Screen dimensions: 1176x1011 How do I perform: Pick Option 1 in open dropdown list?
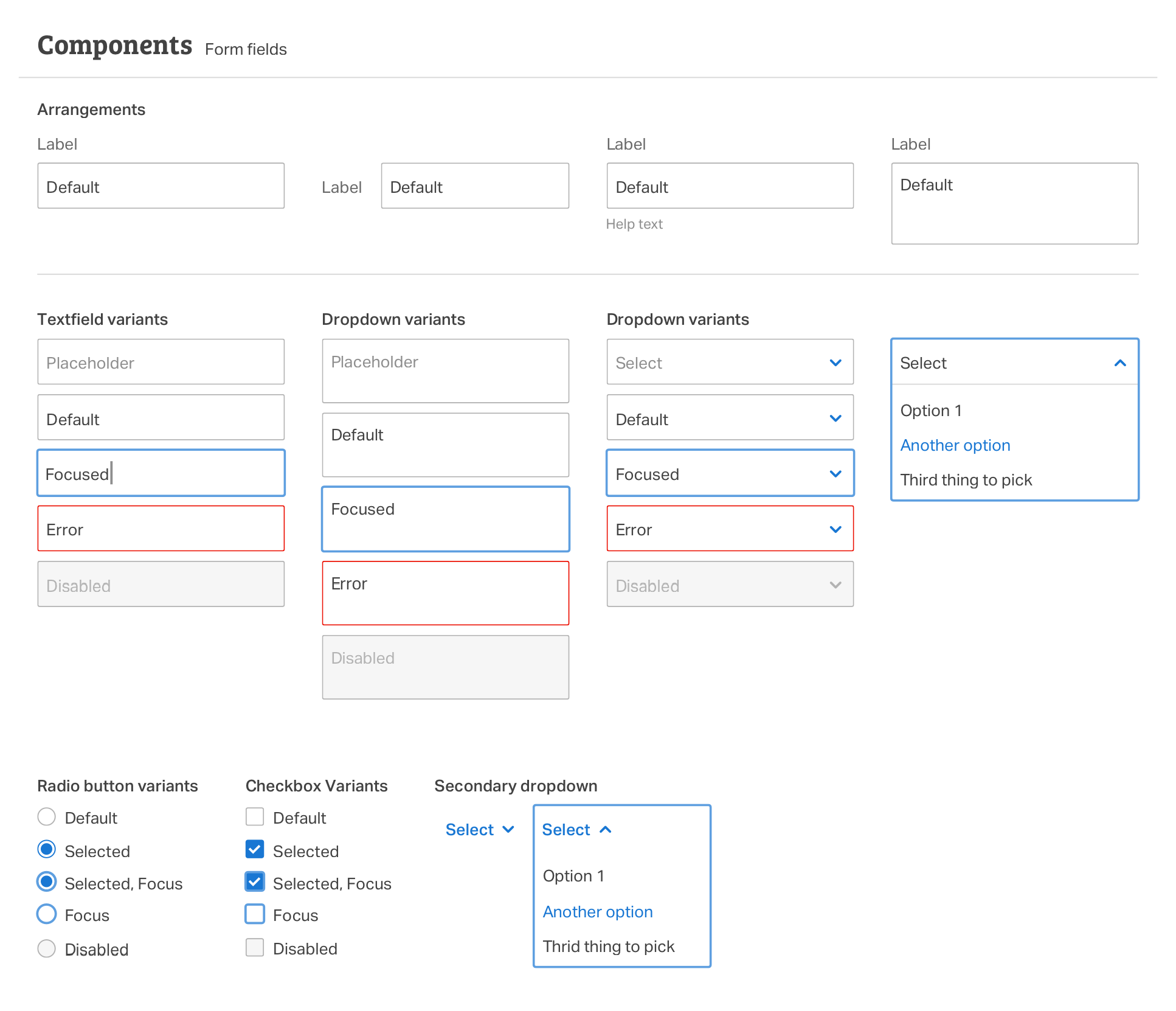coord(930,411)
